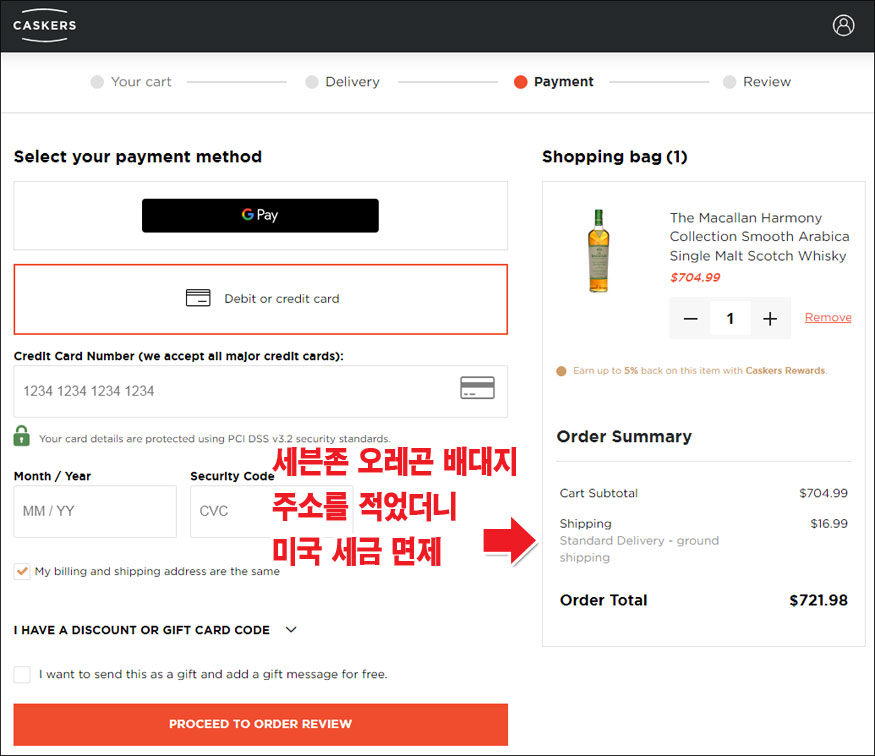This screenshot has height=756, width=875.
Task: Increase quantity with the plus button
Action: (x=770, y=319)
